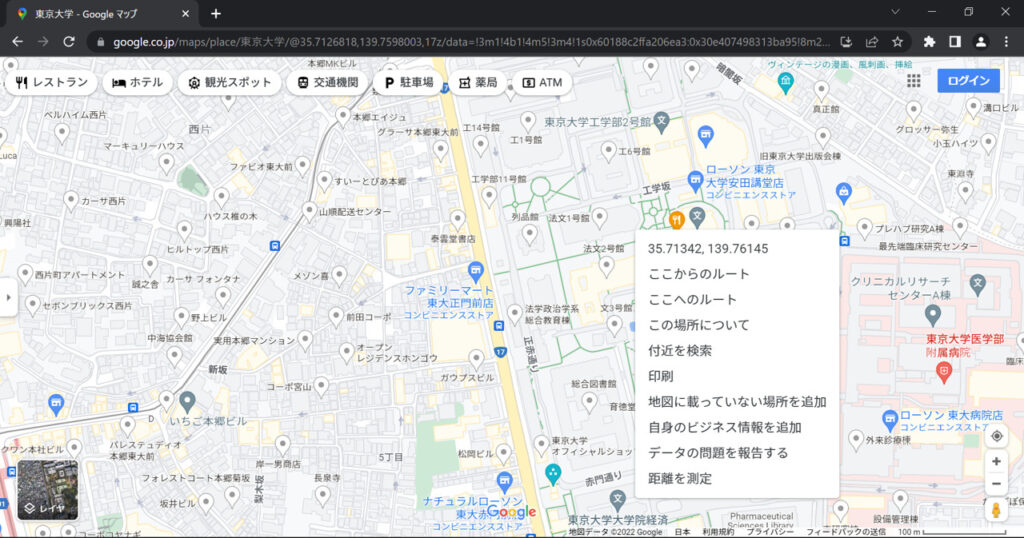The image size is (1024, 538).
Task: Open 法文2号館 map pin
Action: pyautogui.click(x=607, y=266)
